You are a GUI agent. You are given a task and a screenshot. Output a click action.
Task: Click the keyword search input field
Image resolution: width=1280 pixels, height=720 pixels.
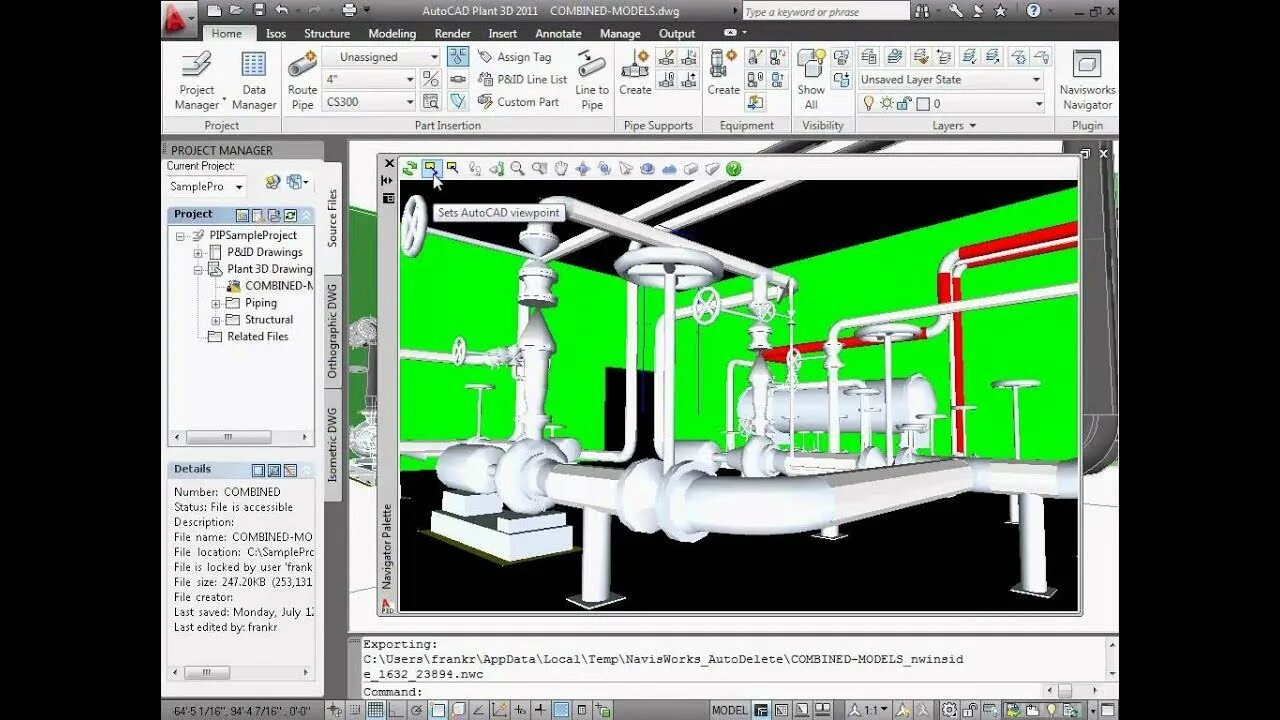(x=826, y=11)
